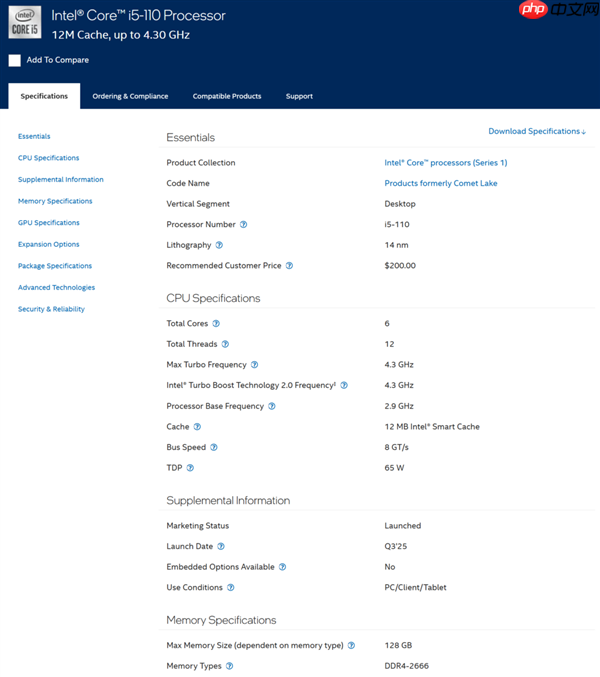Click help icon next to Processor Number
The width and height of the screenshot is (600, 677).
coord(244,225)
